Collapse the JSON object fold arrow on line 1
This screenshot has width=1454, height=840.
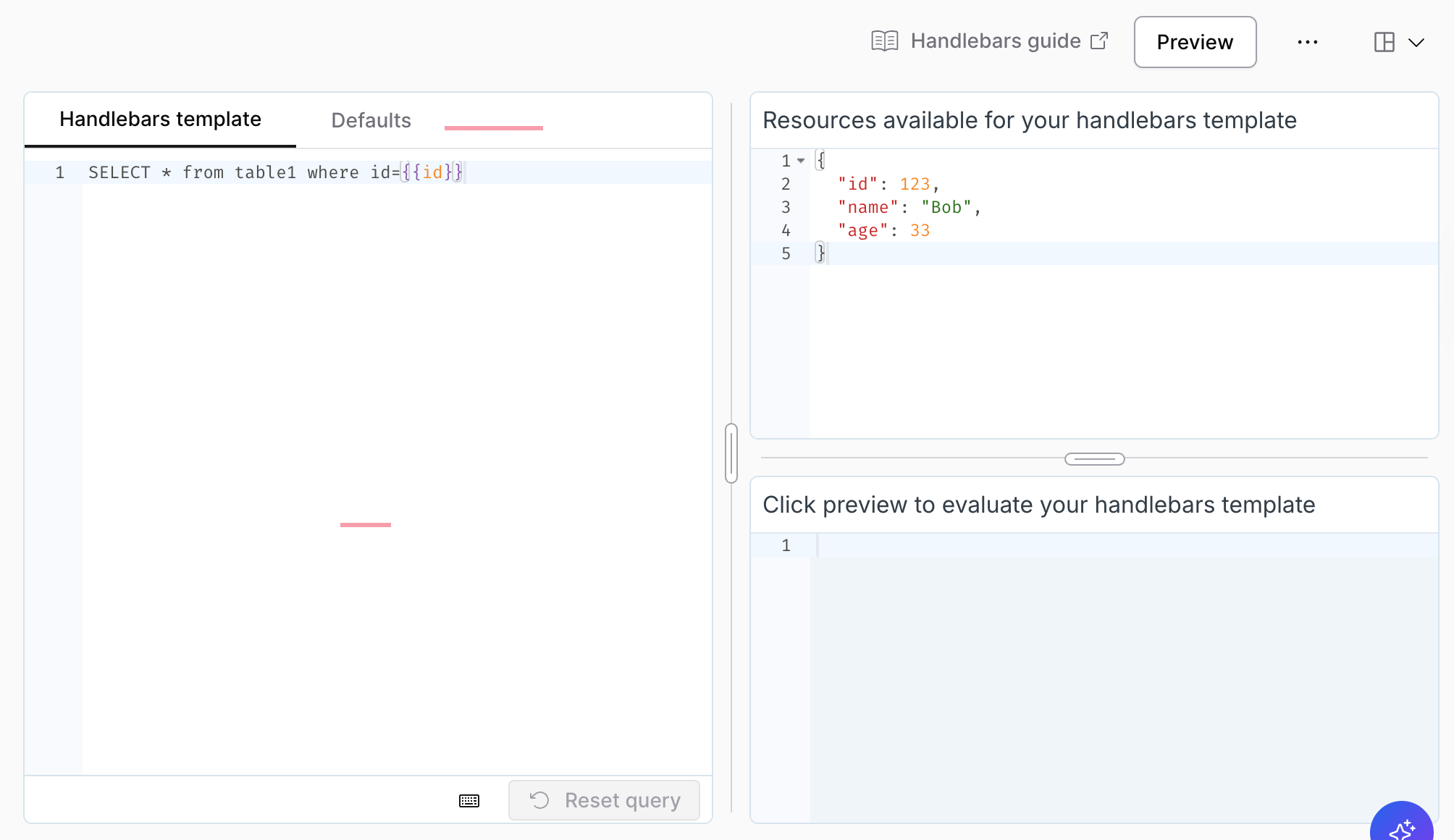(801, 161)
